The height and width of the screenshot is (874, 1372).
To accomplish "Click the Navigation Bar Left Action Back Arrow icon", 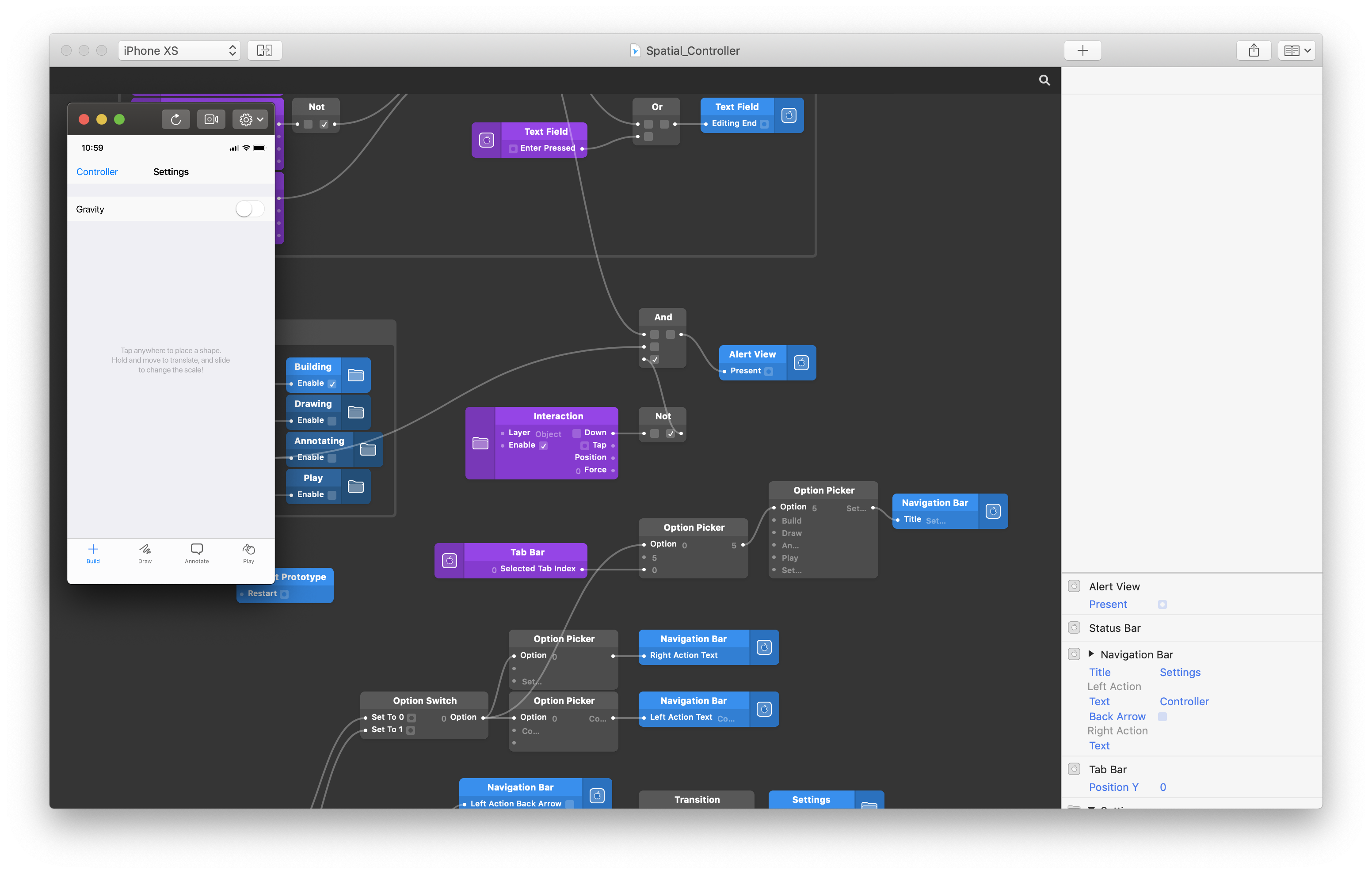I will pos(597,795).
